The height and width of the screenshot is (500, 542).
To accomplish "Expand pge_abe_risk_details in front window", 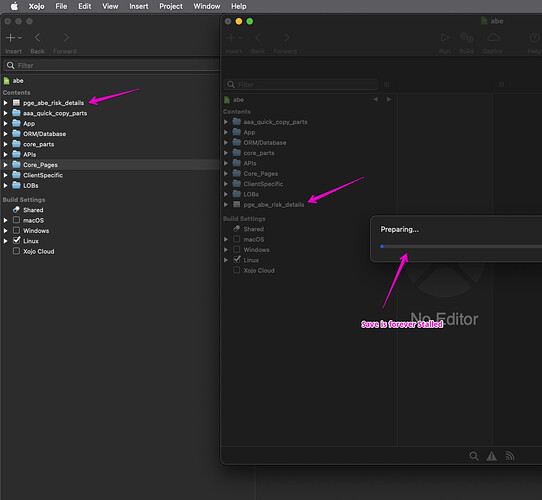I will pyautogui.click(x=226, y=205).
